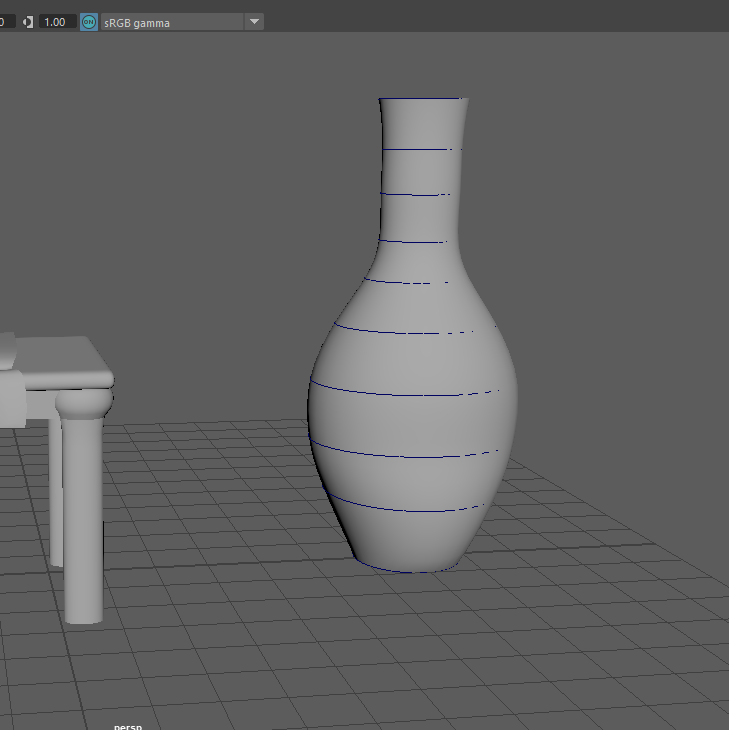Click the blue isoparm line just below vase rim
This screenshot has width=729, height=730.
[x=415, y=149]
